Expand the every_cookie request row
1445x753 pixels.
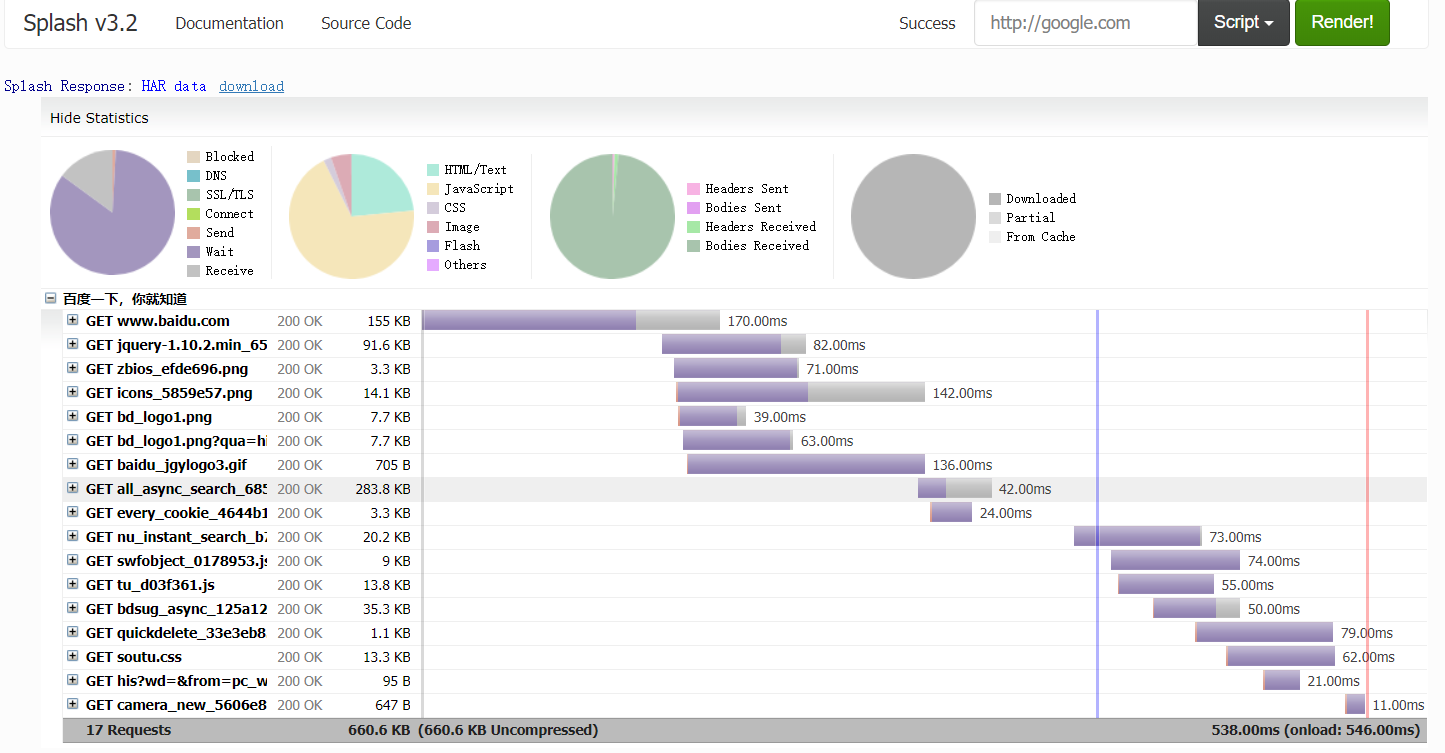[x=73, y=512]
